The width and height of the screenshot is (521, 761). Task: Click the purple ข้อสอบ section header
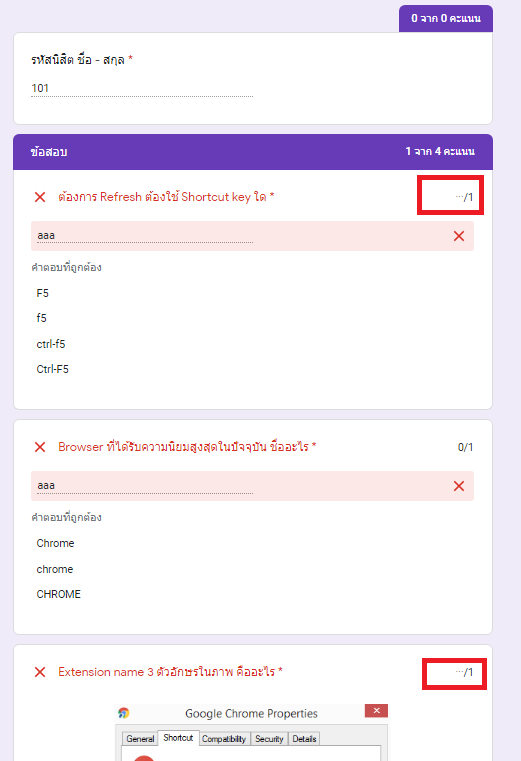pos(253,152)
